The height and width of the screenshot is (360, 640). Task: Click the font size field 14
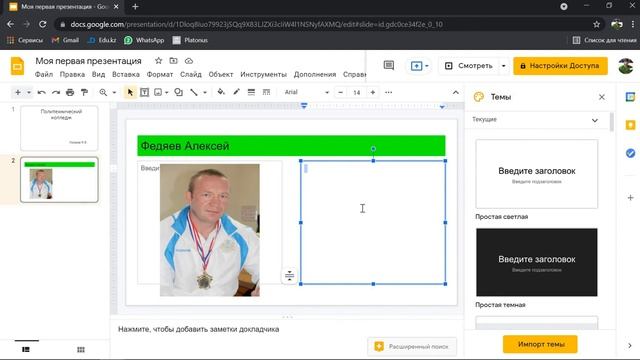point(356,92)
